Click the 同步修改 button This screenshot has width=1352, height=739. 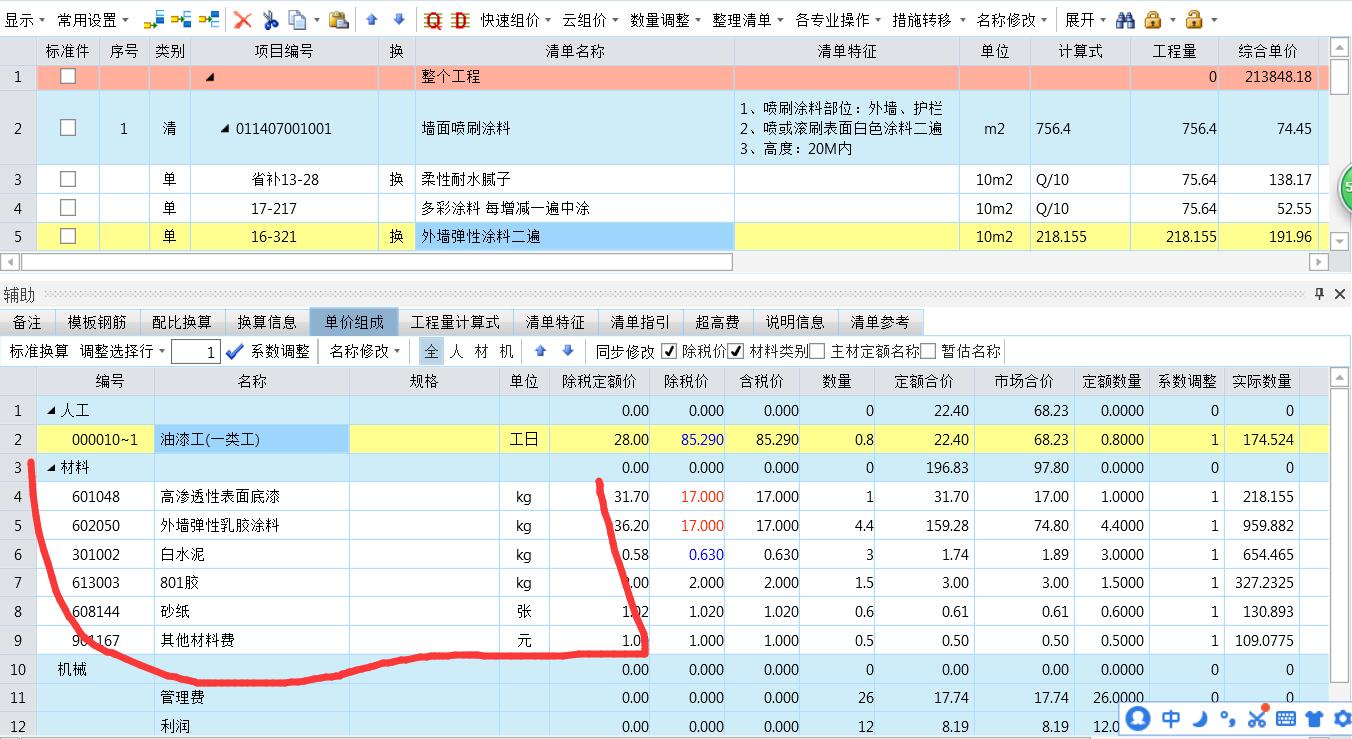tap(625, 351)
